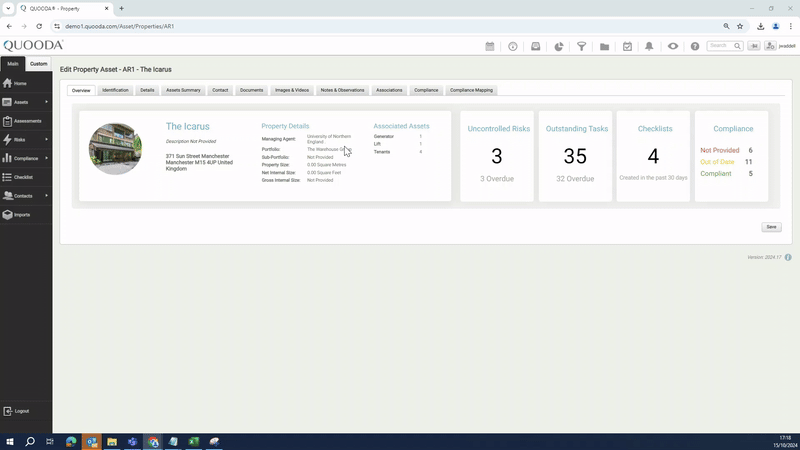Image resolution: width=800 pixels, height=450 pixels.
Task: Click The Icarus property title
Action: [x=187, y=127]
